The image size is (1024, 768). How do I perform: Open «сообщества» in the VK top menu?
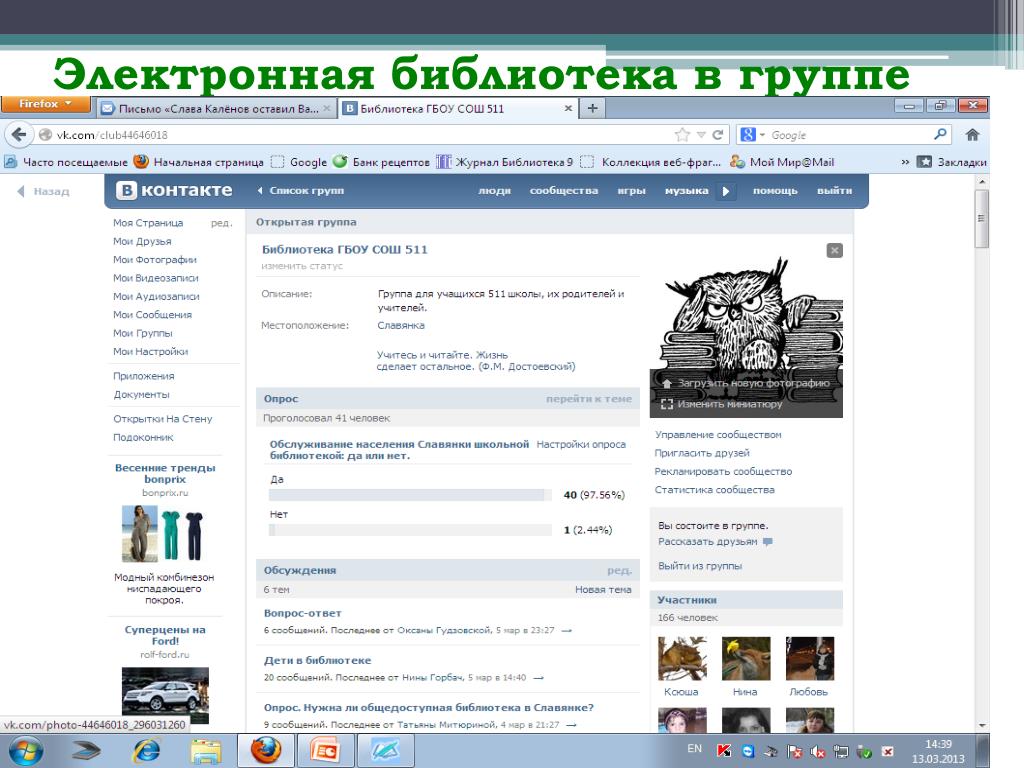pyautogui.click(x=564, y=191)
